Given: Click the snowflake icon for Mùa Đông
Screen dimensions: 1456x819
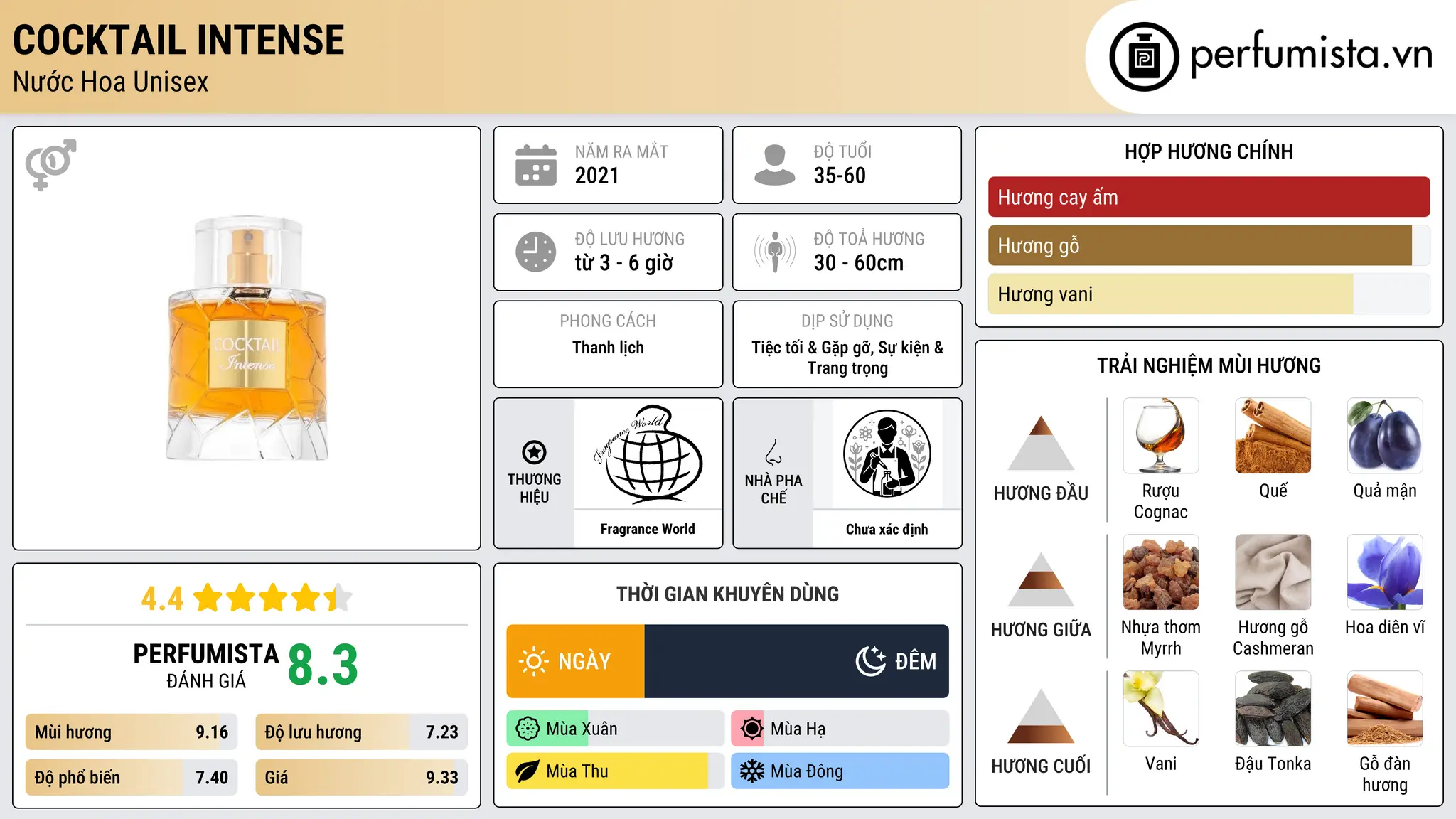Looking at the screenshot, I should [751, 771].
